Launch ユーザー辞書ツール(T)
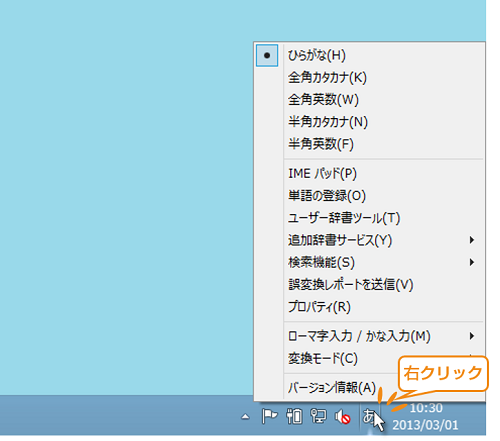 pos(369,218)
